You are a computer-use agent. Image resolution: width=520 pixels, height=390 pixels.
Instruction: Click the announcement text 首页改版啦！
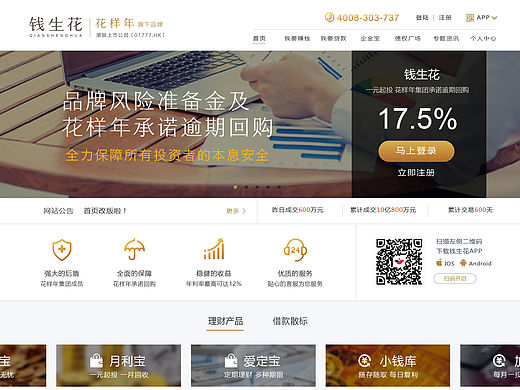click(105, 211)
